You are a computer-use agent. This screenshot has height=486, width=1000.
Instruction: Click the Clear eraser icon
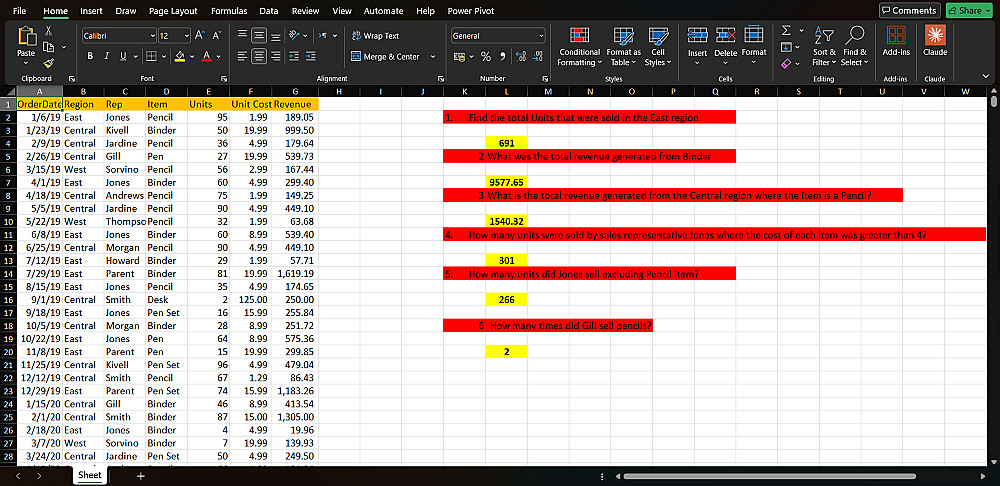pyautogui.click(x=786, y=63)
